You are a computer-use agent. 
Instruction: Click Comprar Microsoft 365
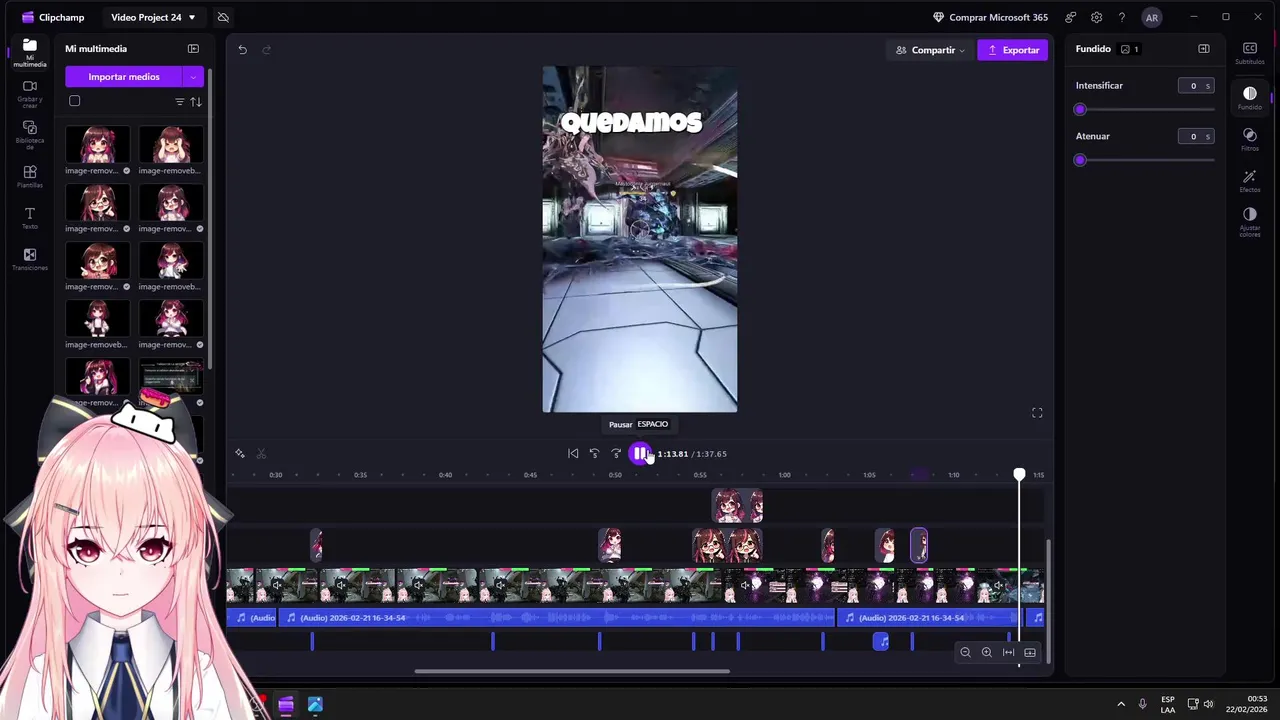990,17
